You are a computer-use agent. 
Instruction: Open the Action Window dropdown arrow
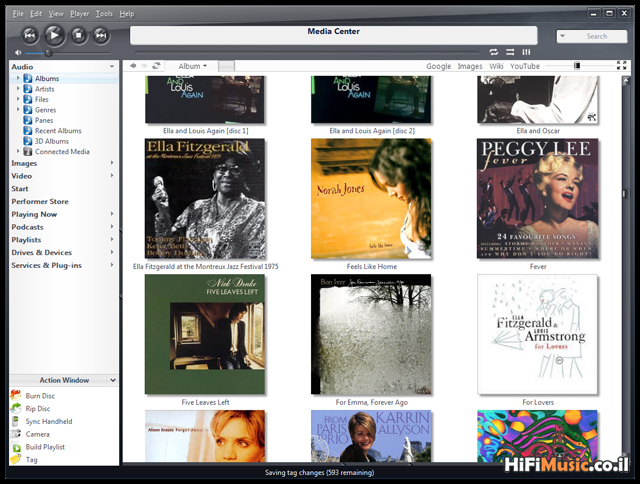(x=113, y=380)
